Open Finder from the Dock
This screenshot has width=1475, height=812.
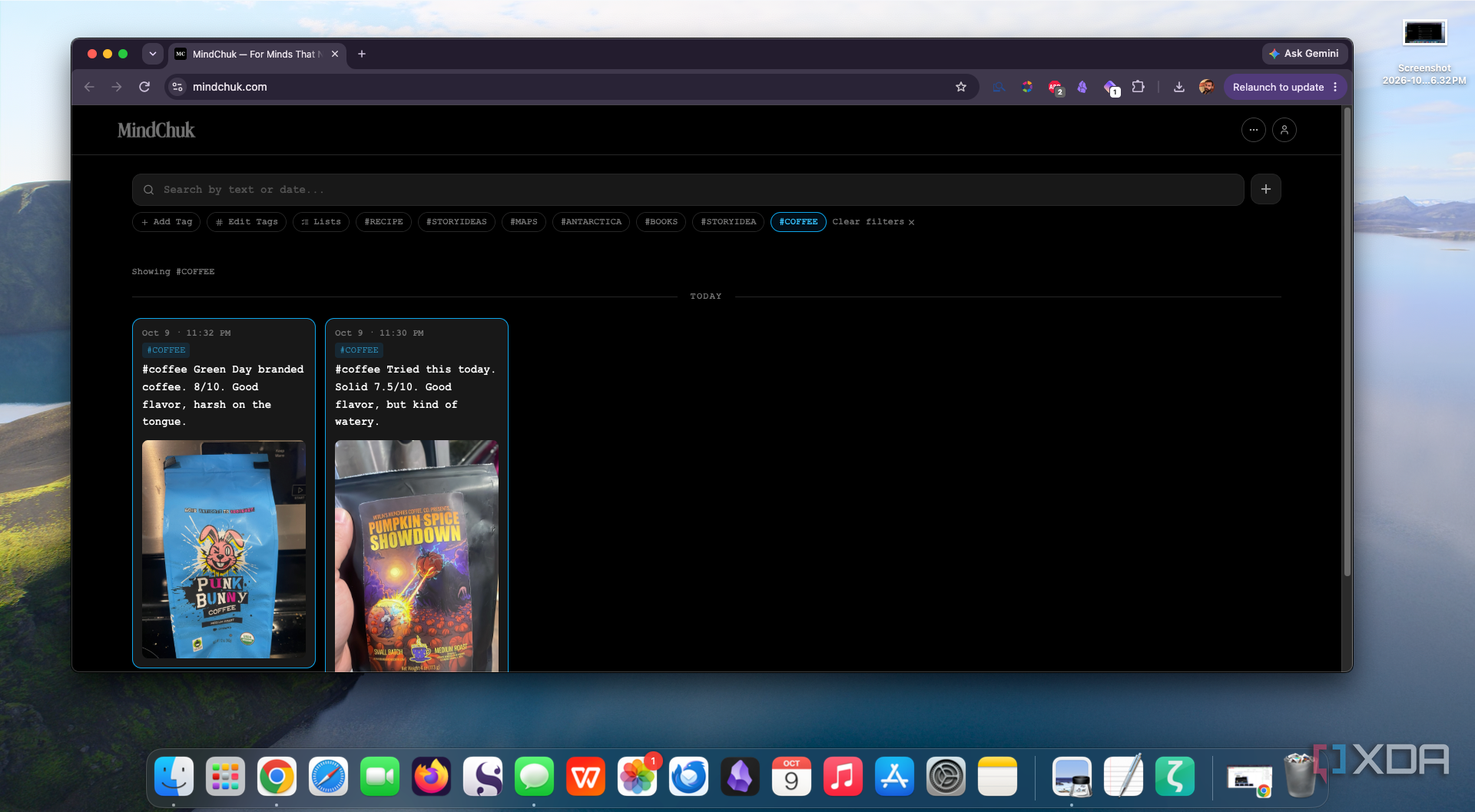[x=174, y=777]
